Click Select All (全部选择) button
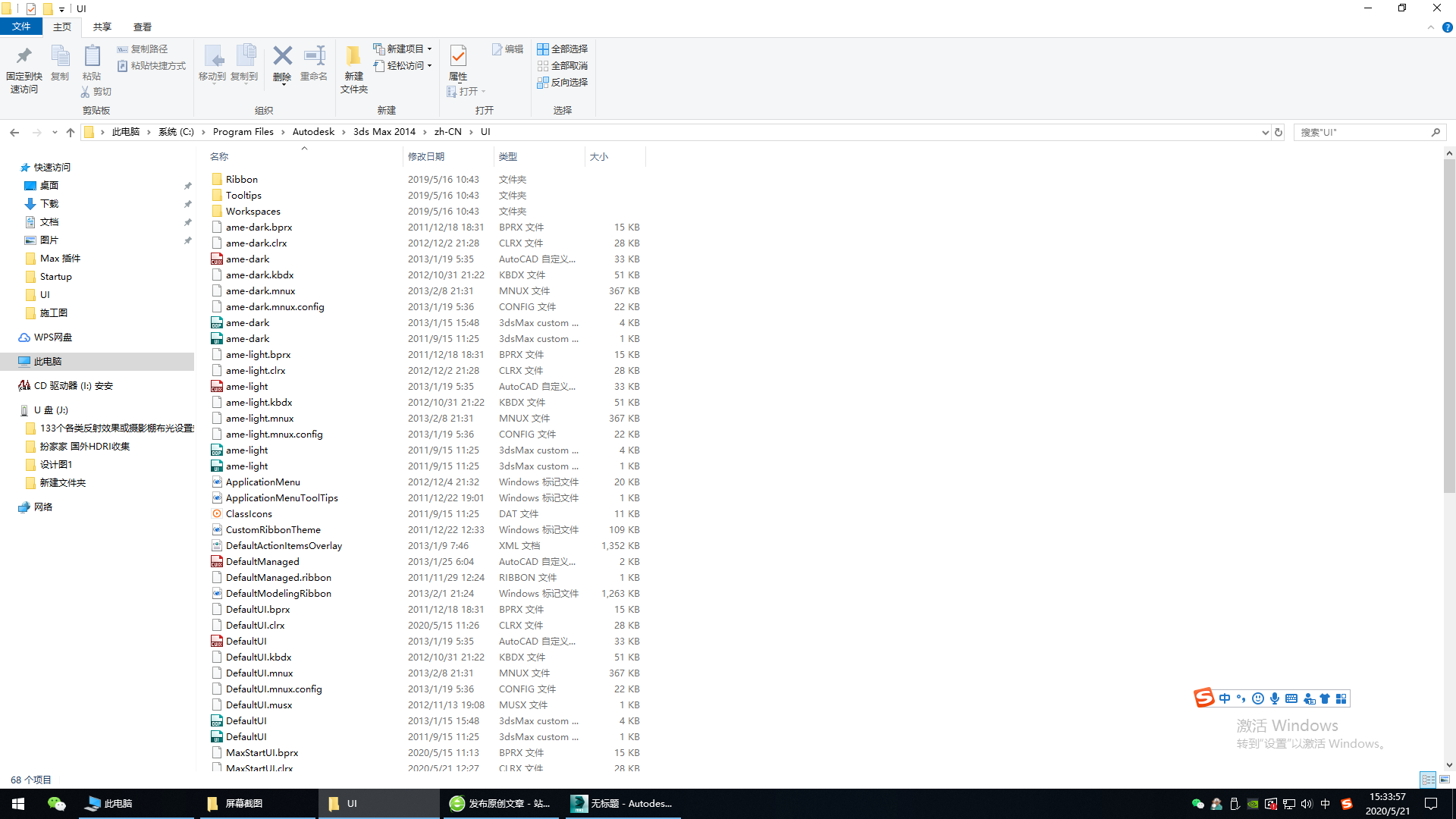The width and height of the screenshot is (1456, 819). click(x=563, y=49)
